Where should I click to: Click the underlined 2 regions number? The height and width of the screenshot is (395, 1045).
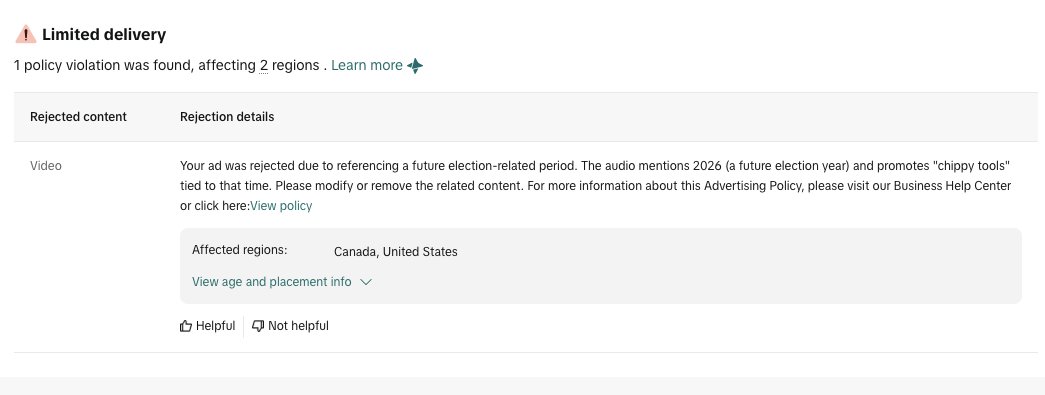click(264, 65)
